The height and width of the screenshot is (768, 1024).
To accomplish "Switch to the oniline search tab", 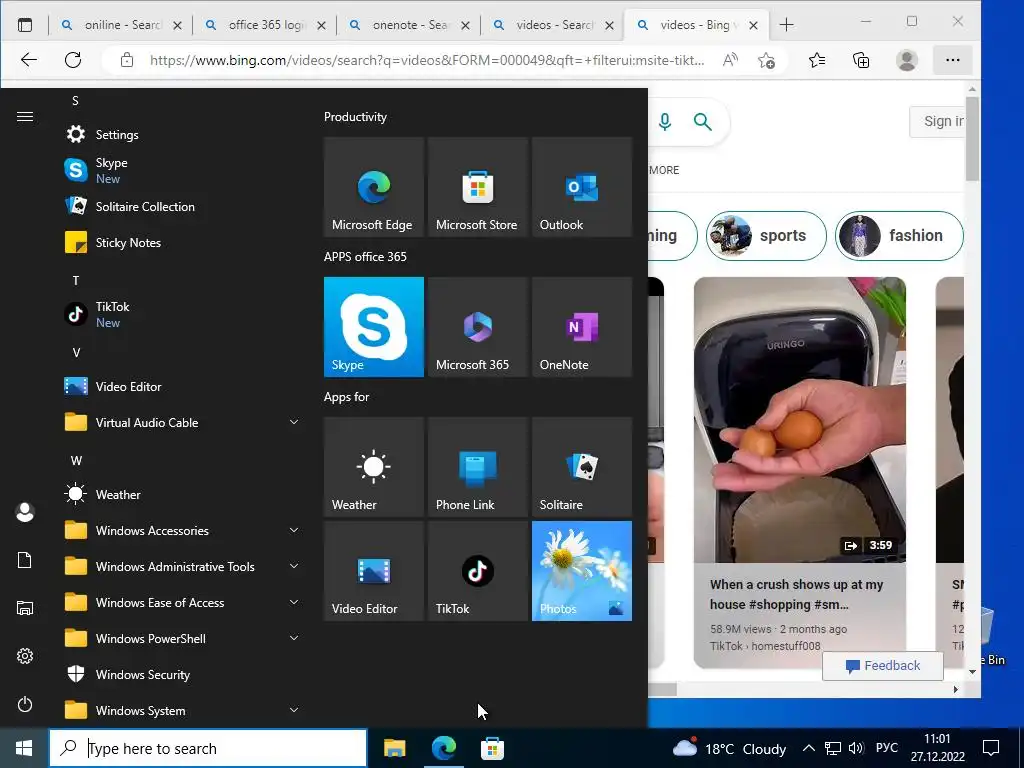I will [x=121, y=25].
